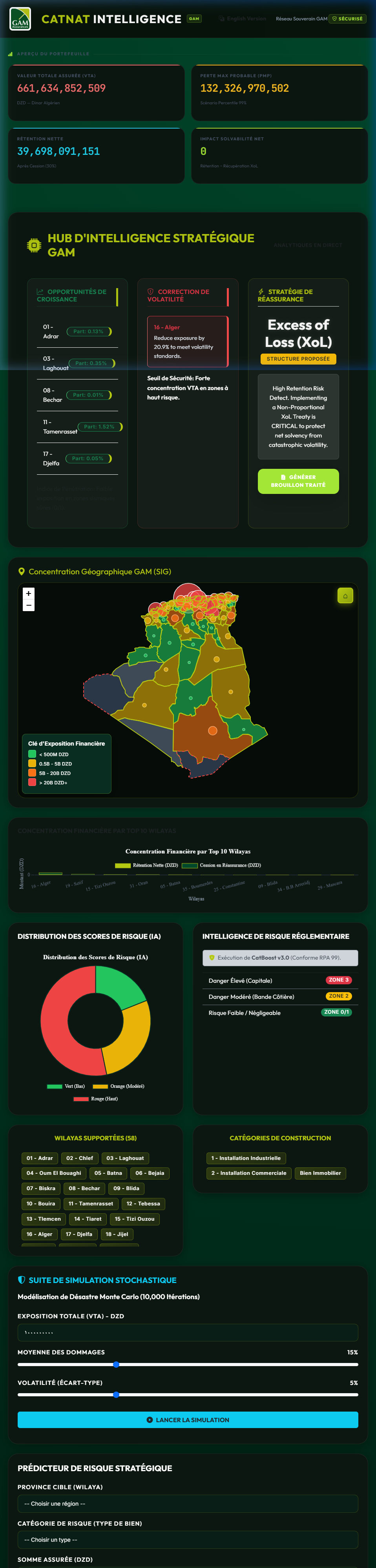376x1568 pixels.
Task: Select 2 - Installation Commerciale category tag
Action: tap(248, 1173)
